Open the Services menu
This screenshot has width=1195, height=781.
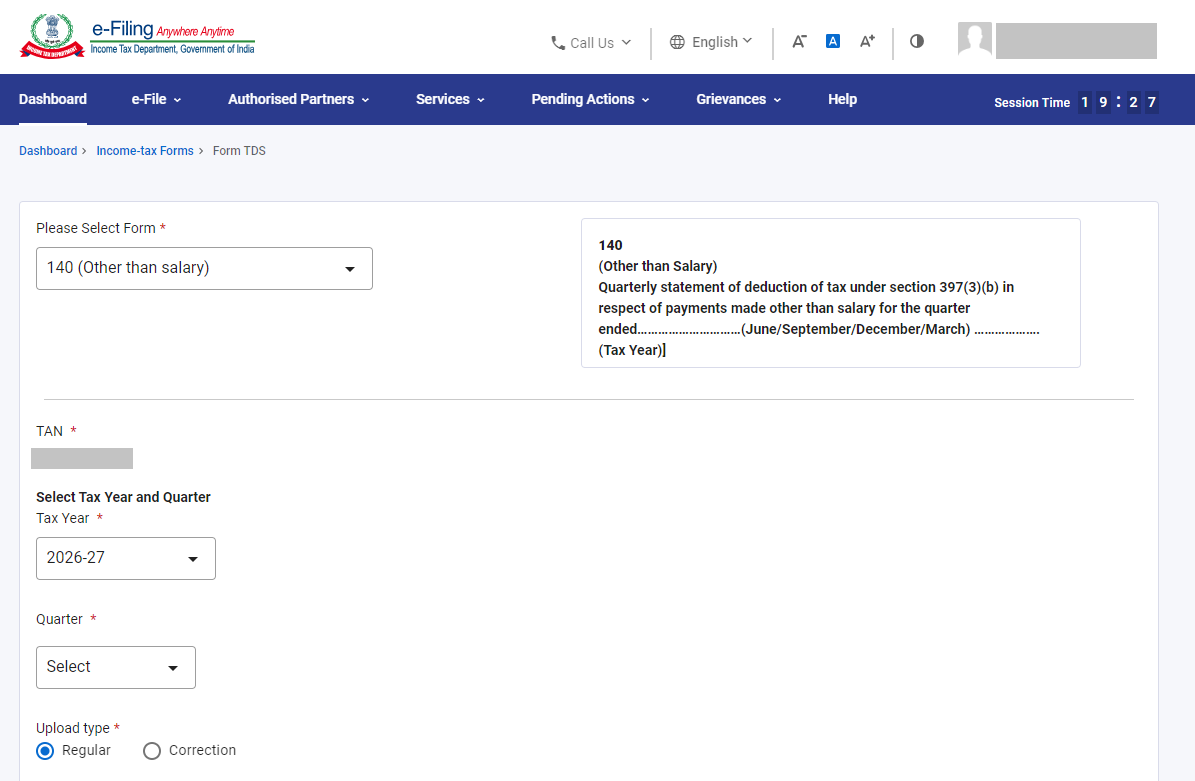point(450,99)
